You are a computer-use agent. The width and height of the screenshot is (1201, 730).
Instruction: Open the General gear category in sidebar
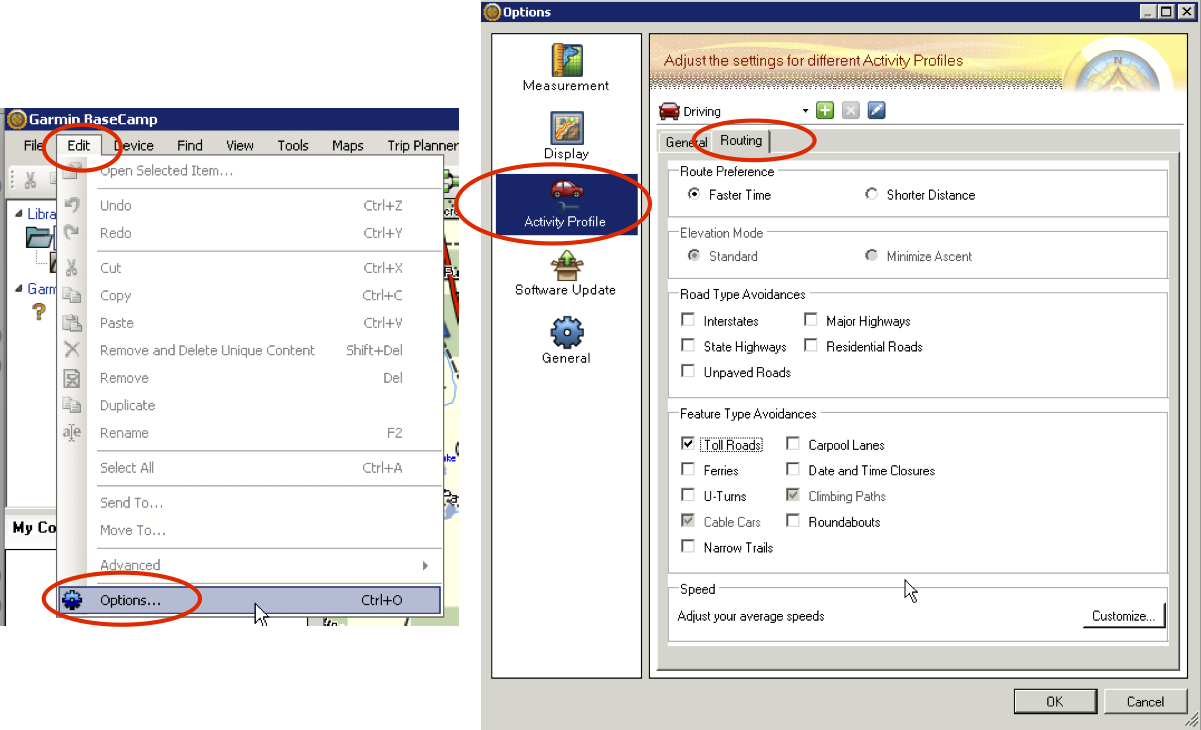click(x=566, y=340)
